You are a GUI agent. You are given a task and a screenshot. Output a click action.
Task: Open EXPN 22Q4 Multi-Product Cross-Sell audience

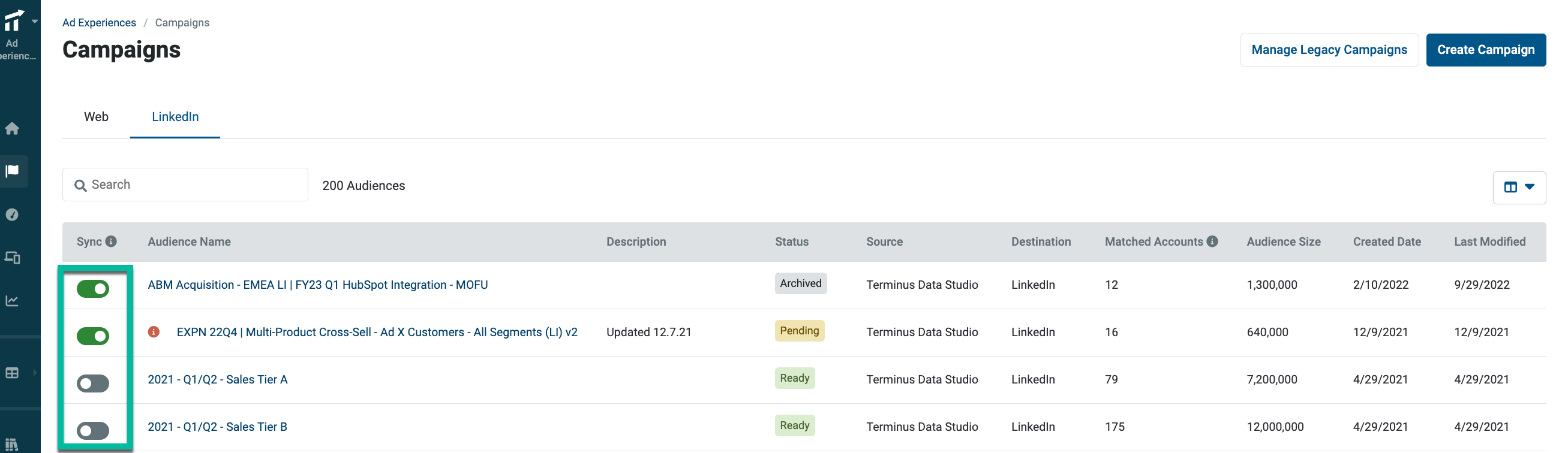click(x=377, y=332)
